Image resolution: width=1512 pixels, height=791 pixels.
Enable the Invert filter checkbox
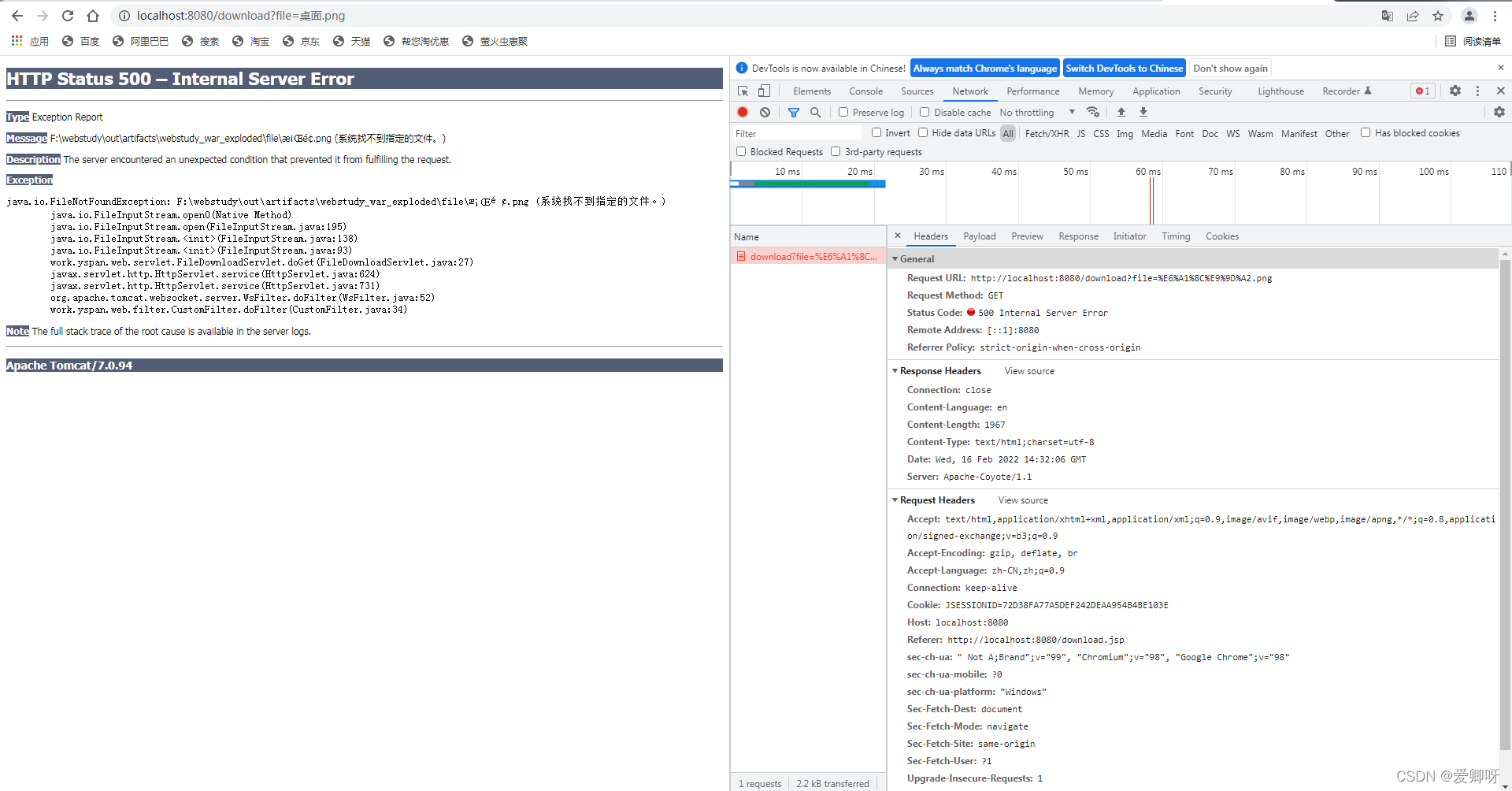[x=876, y=133]
